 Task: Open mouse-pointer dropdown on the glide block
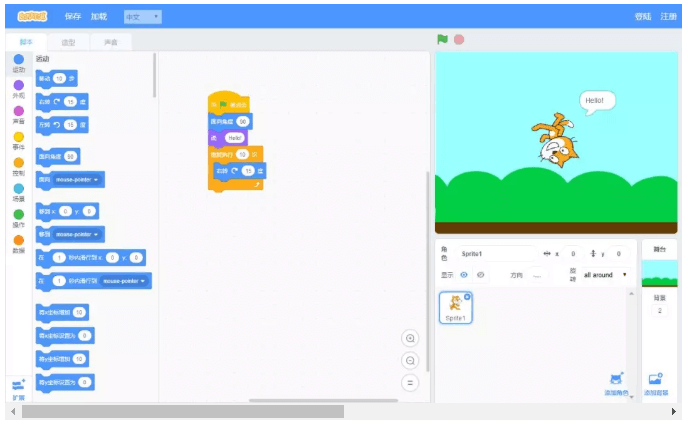(124, 281)
